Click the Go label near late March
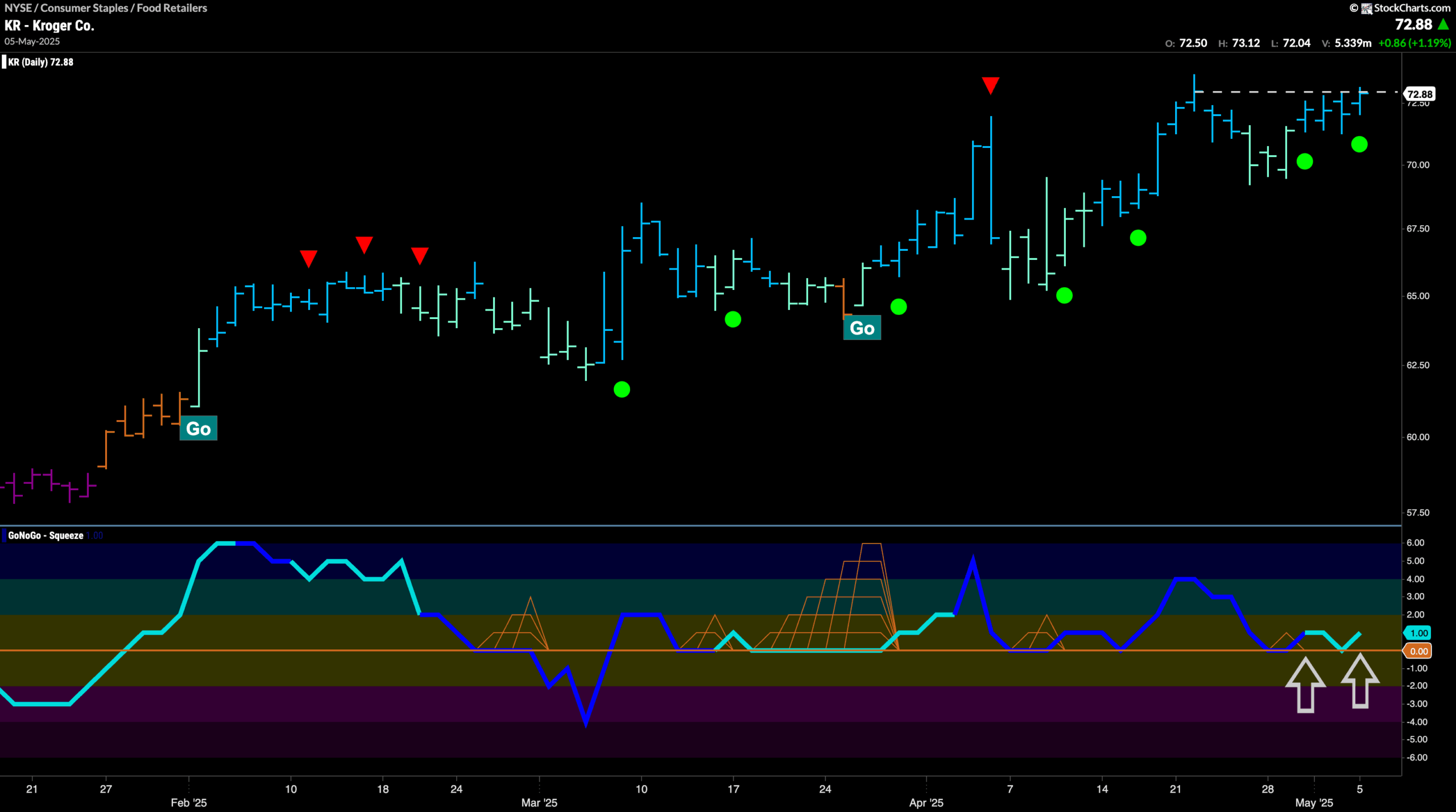This screenshot has width=1456, height=812. (x=862, y=328)
